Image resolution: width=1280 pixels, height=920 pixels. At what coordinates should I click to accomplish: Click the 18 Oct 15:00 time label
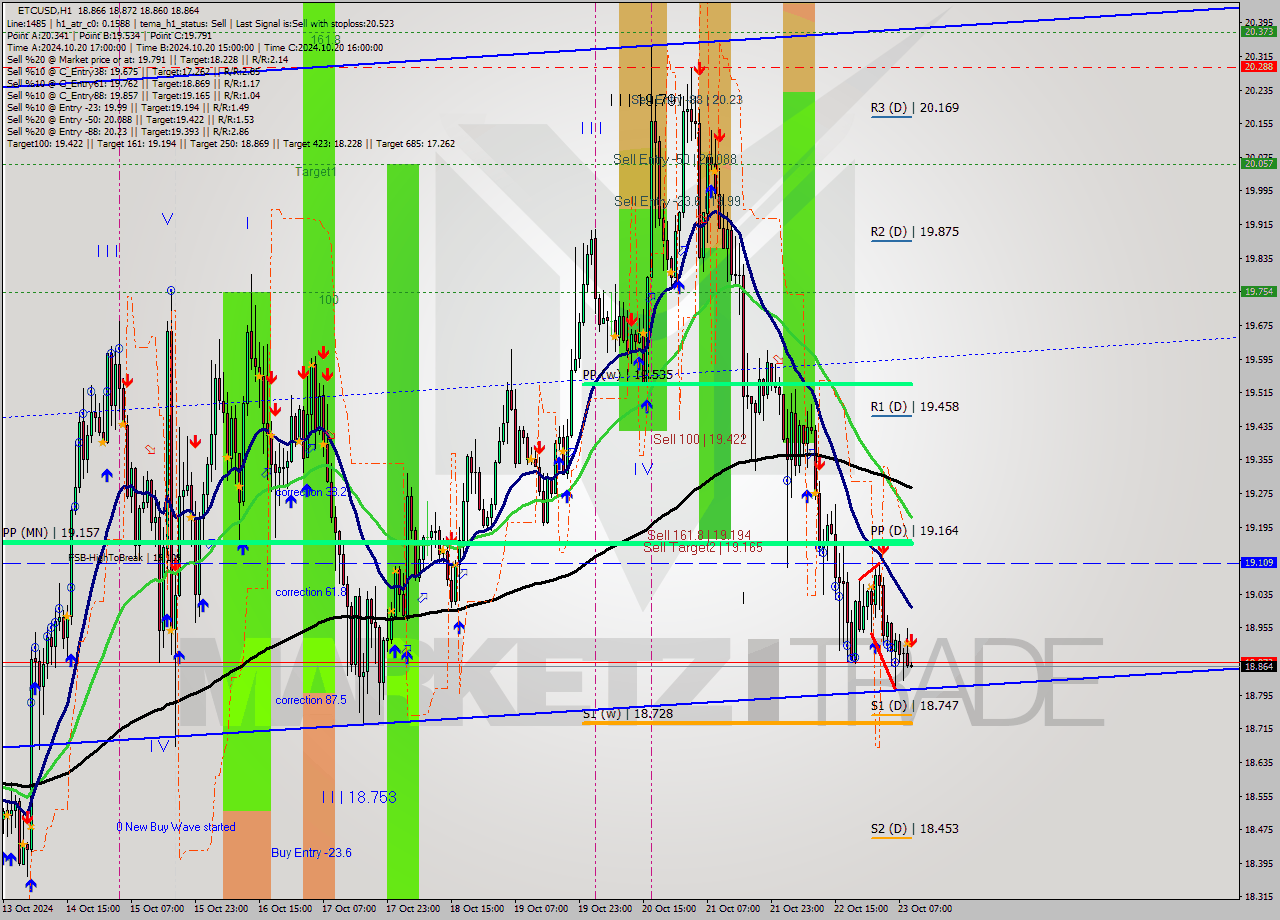coord(476,909)
